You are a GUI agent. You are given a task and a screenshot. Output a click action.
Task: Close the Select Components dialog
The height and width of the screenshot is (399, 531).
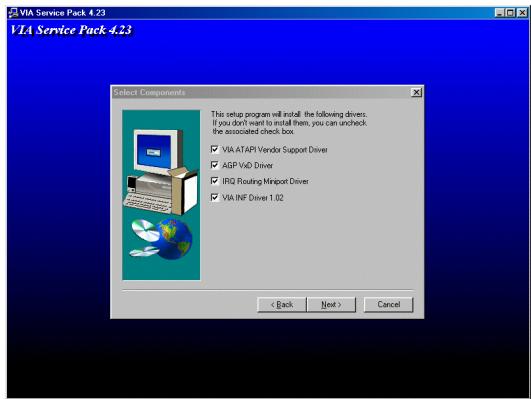(x=416, y=92)
